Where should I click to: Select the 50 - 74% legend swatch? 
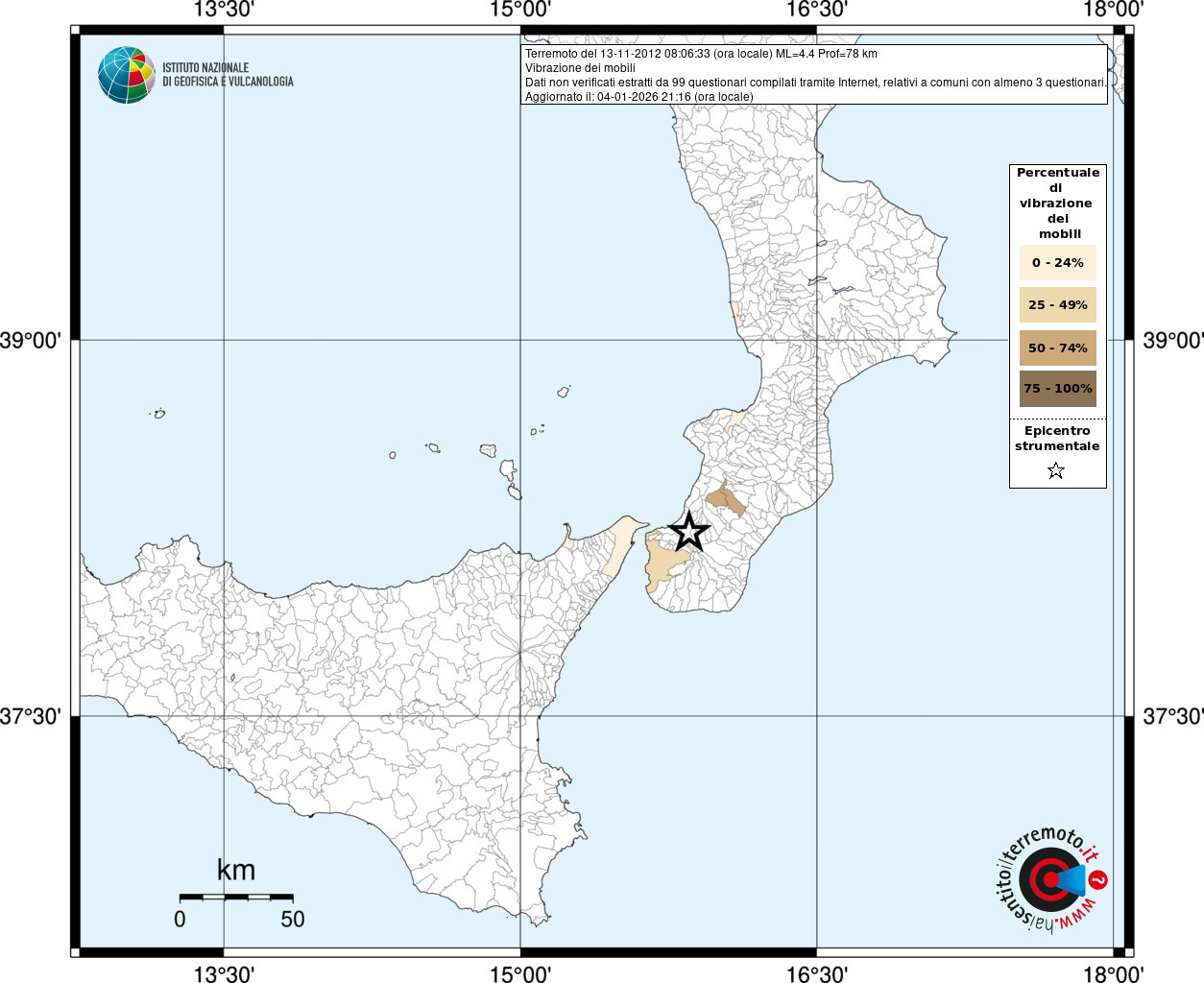(x=1058, y=348)
